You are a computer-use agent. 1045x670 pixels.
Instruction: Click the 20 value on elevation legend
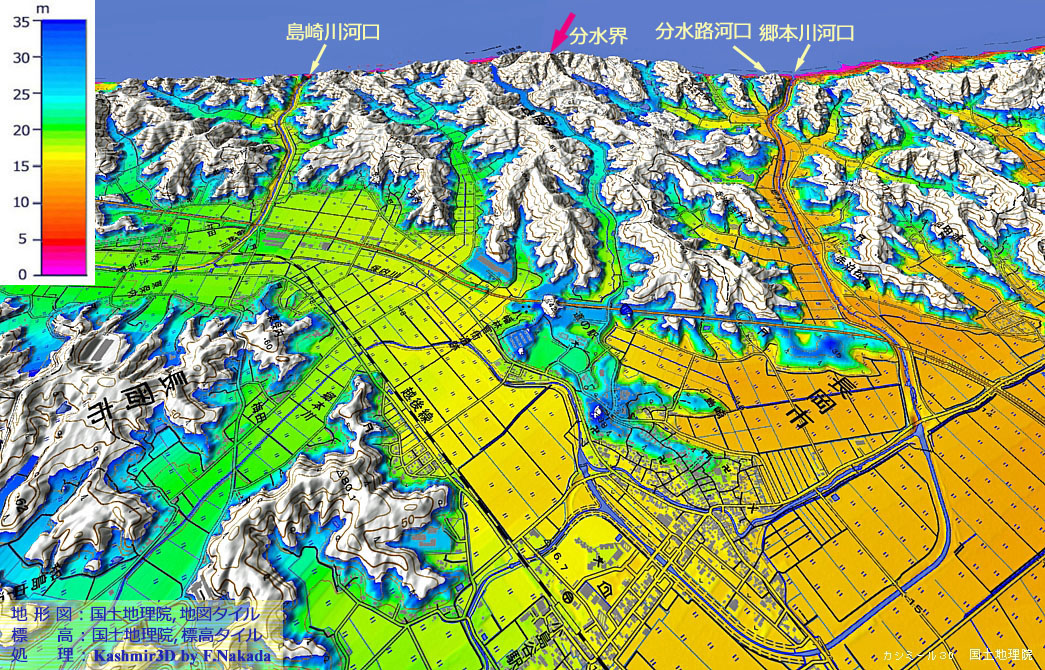coord(21,130)
